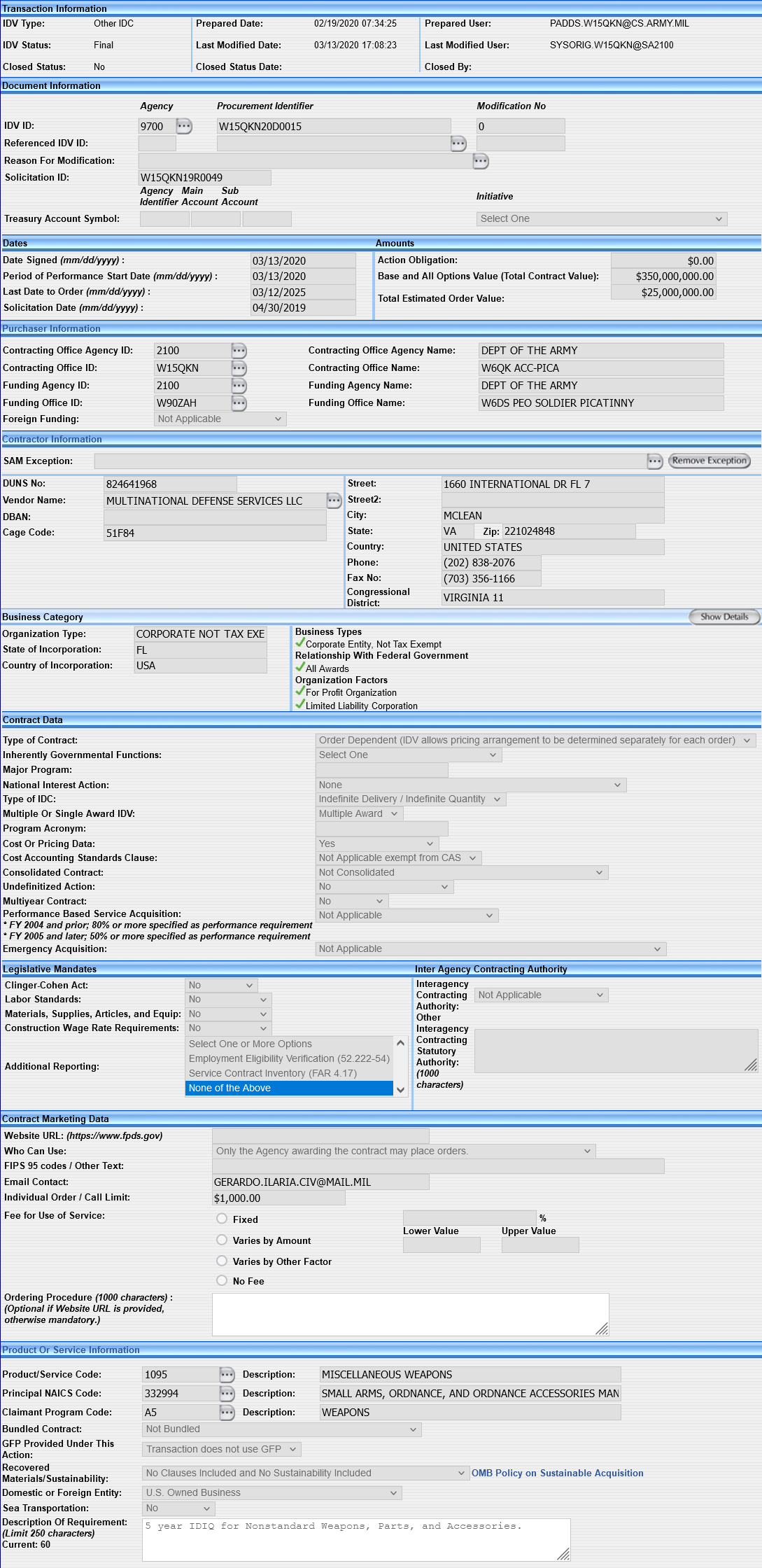The image size is (762, 1568).
Task: Open the Type of Contract dropdown
Action: (535, 740)
